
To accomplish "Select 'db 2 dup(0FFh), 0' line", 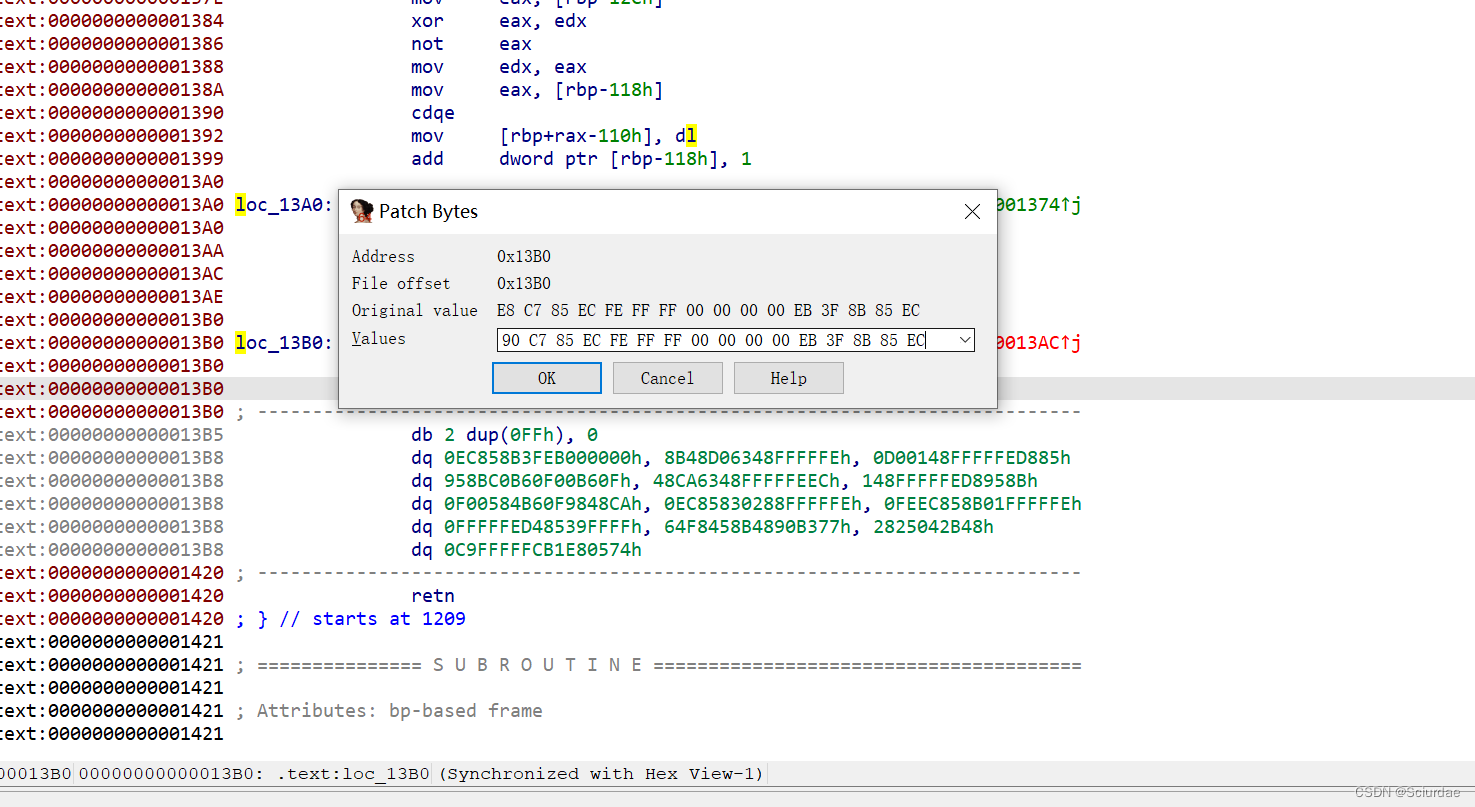I will (x=505, y=435).
